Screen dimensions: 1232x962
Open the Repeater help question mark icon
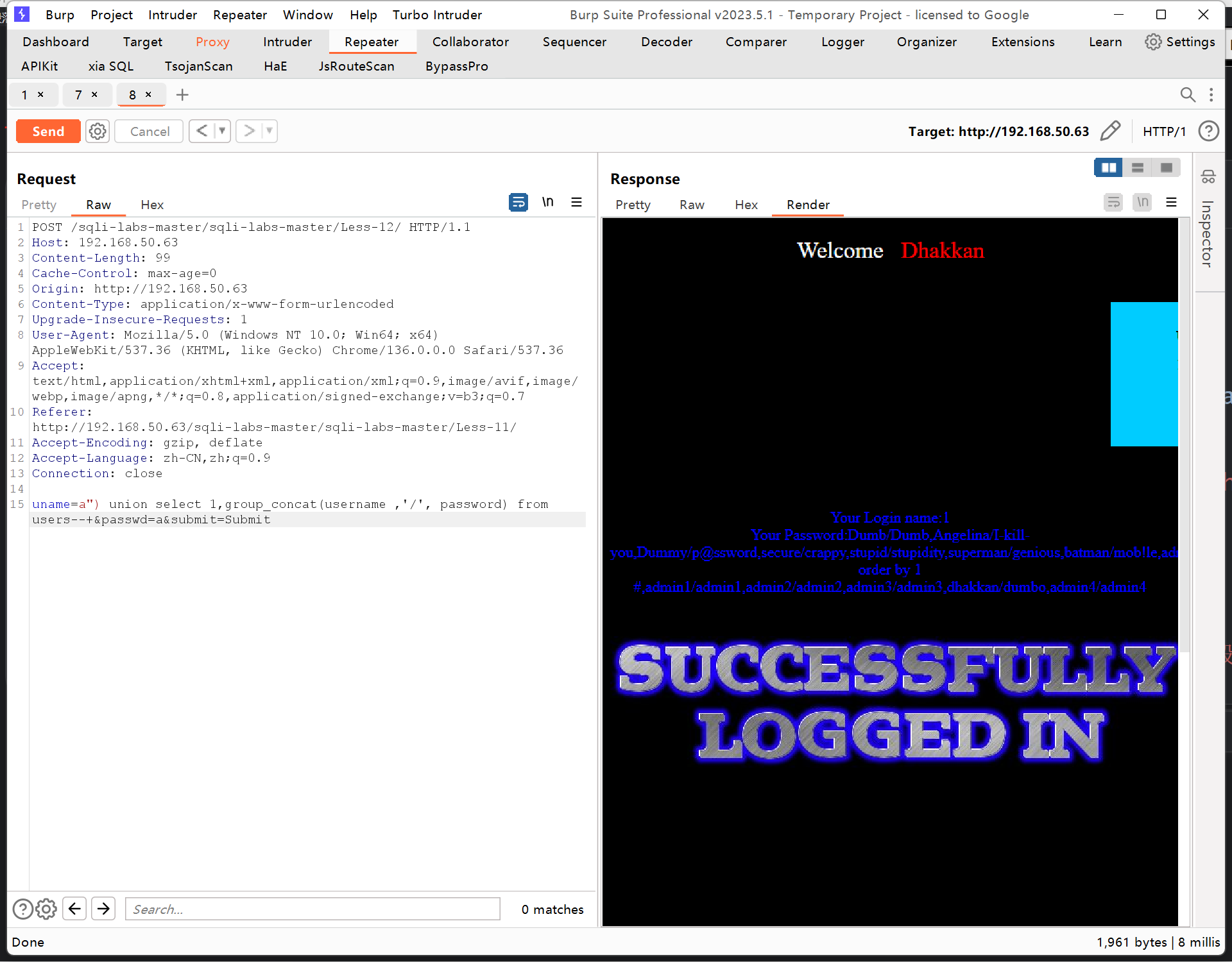1208,131
